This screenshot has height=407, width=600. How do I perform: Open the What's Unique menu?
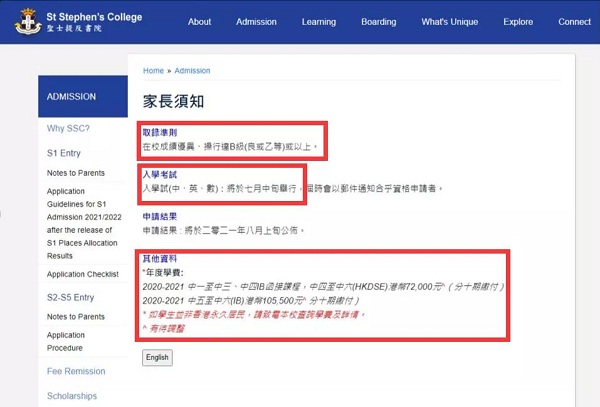click(450, 22)
